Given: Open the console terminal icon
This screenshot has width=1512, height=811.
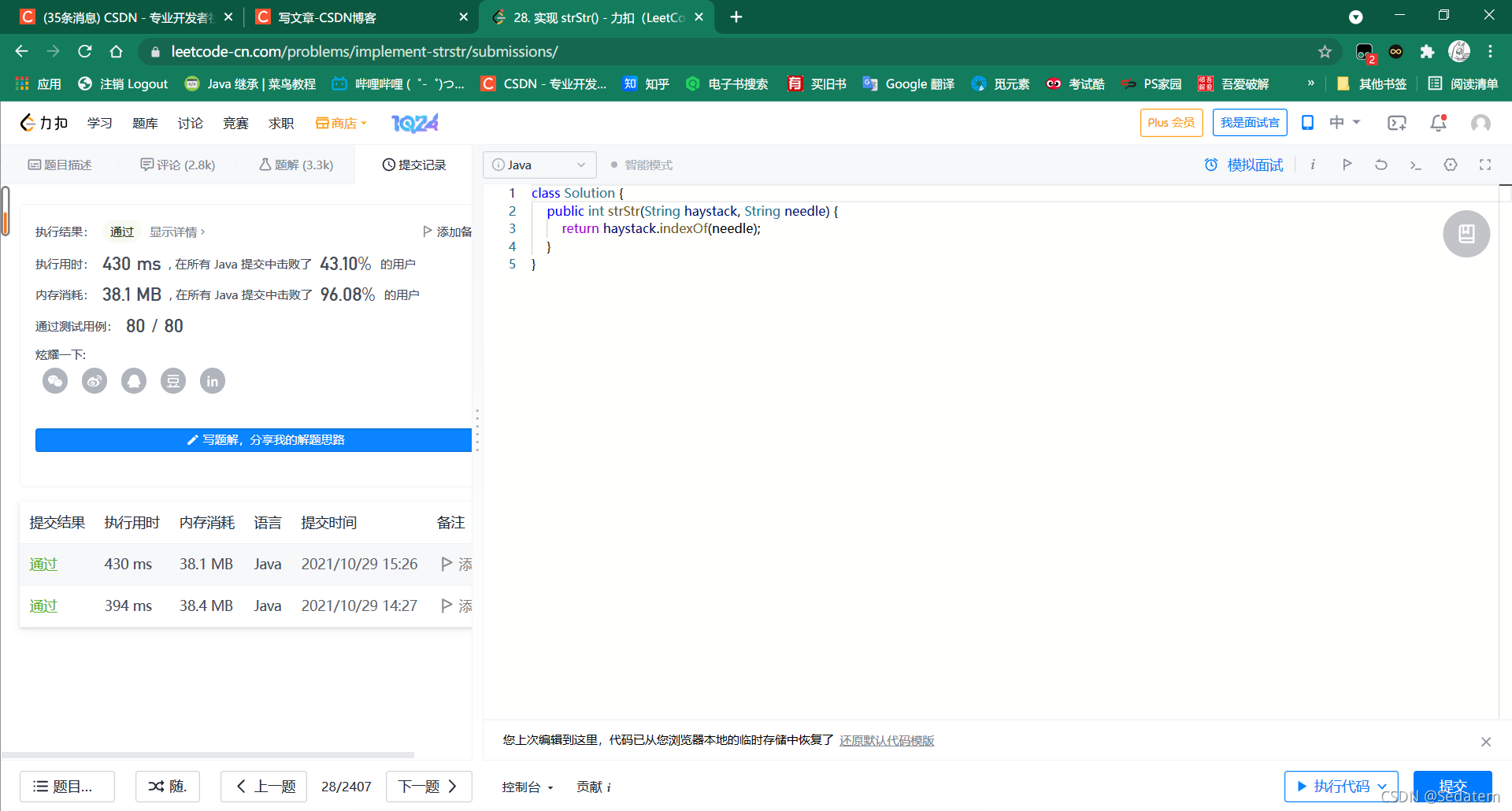Looking at the screenshot, I should 1416,165.
